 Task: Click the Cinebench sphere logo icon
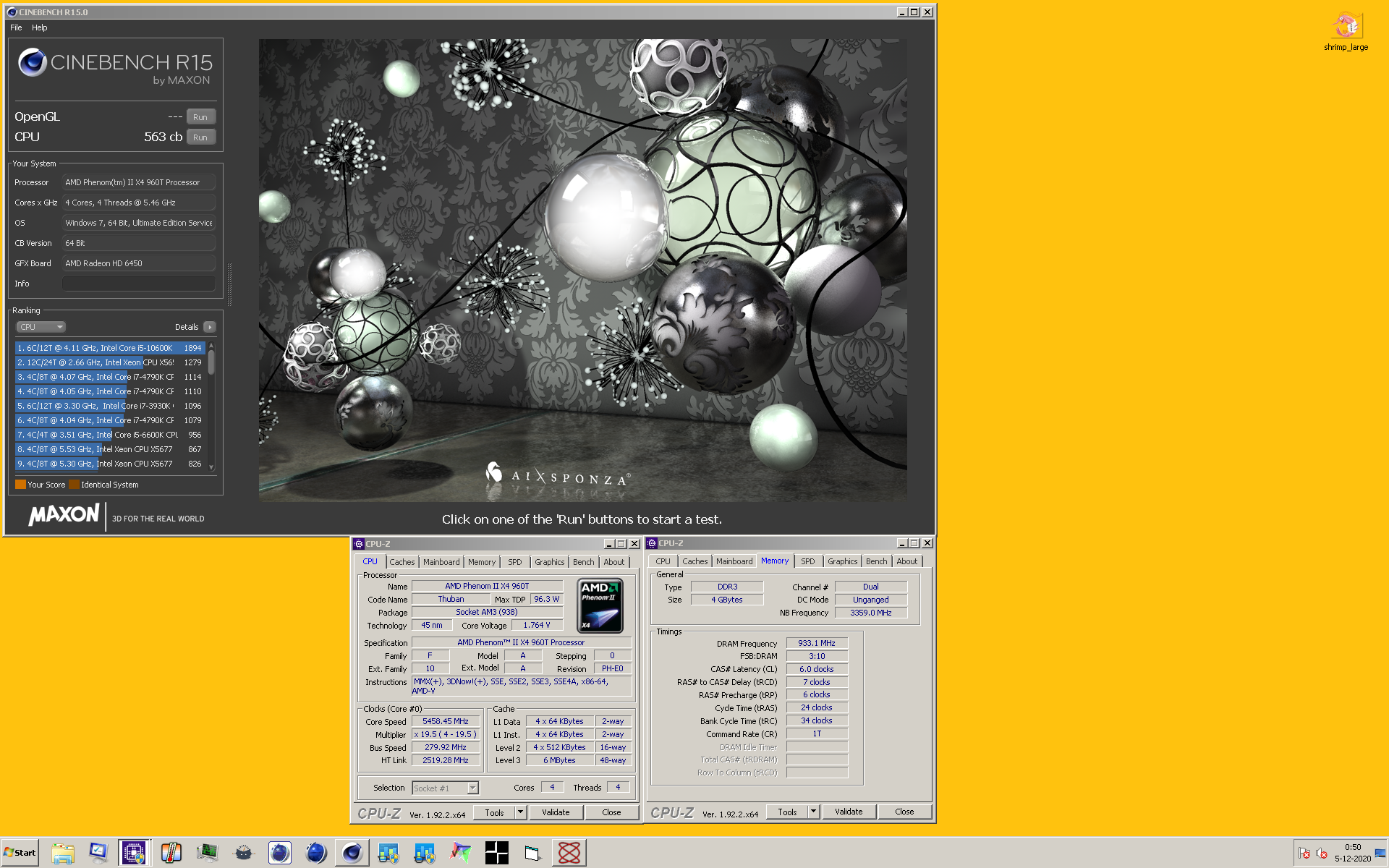(x=33, y=63)
